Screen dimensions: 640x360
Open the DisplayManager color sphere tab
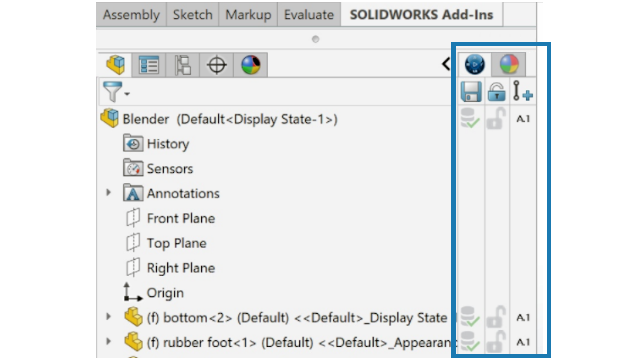click(x=251, y=64)
